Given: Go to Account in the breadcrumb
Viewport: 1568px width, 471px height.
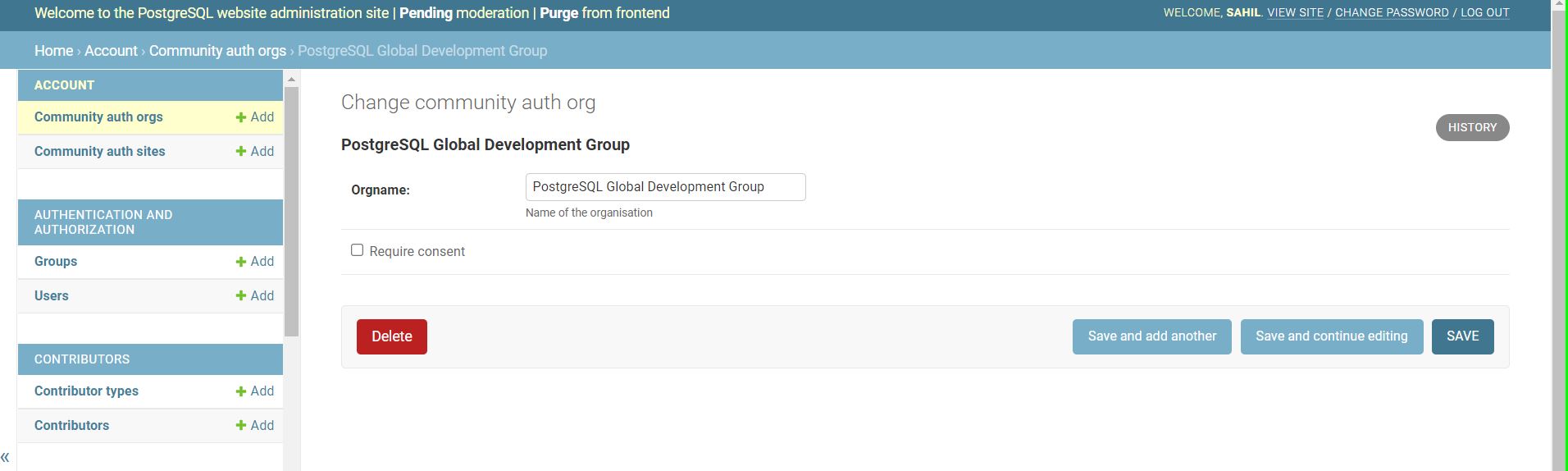Looking at the screenshot, I should click(111, 51).
